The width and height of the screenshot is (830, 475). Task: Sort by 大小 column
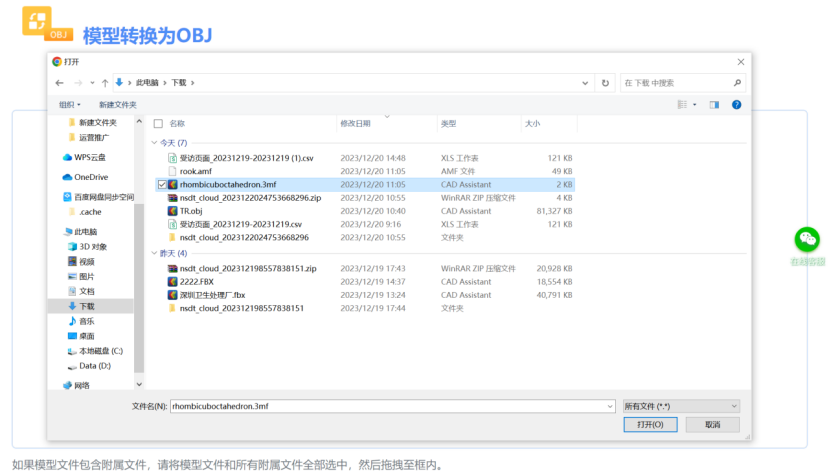click(x=533, y=123)
